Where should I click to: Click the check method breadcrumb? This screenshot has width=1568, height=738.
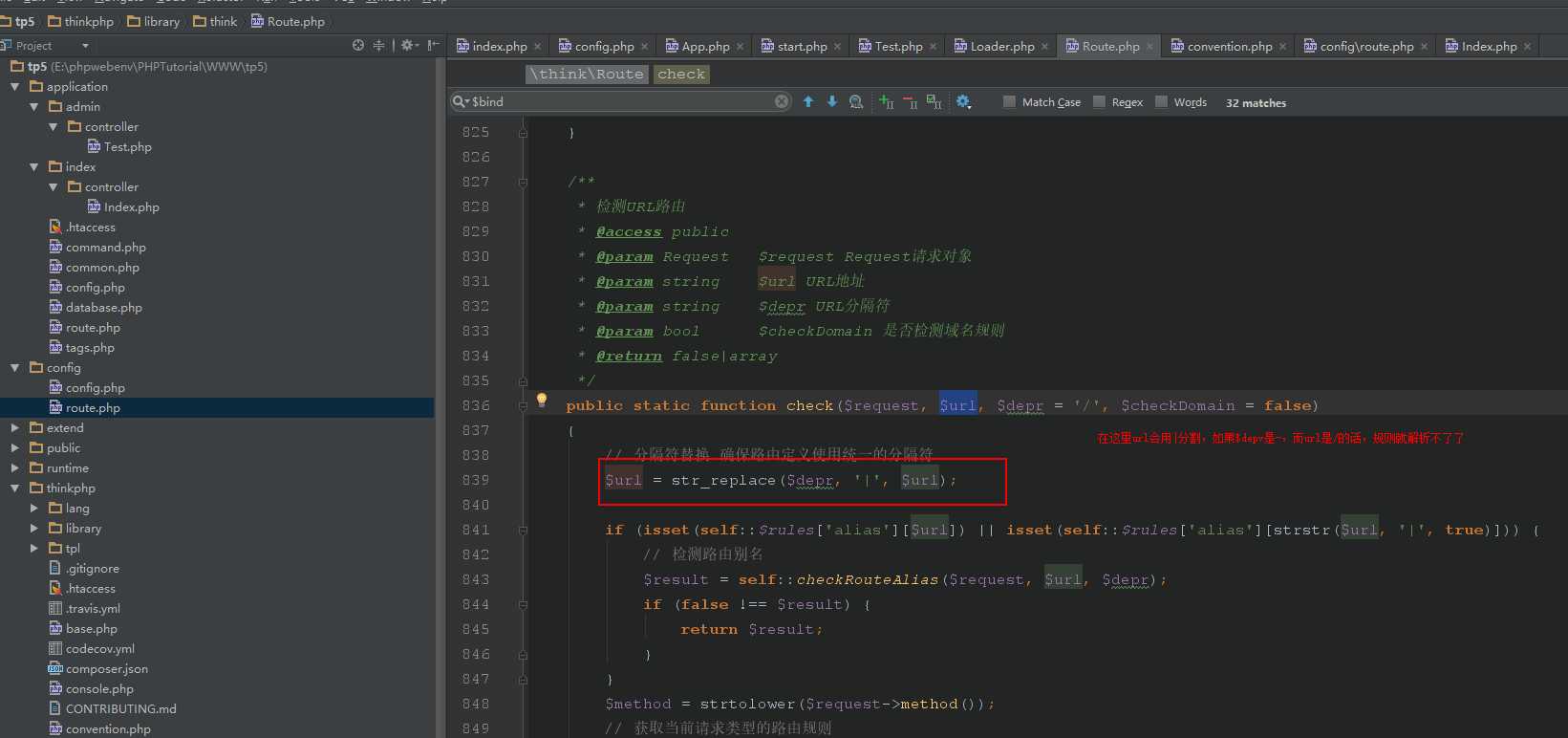(681, 74)
